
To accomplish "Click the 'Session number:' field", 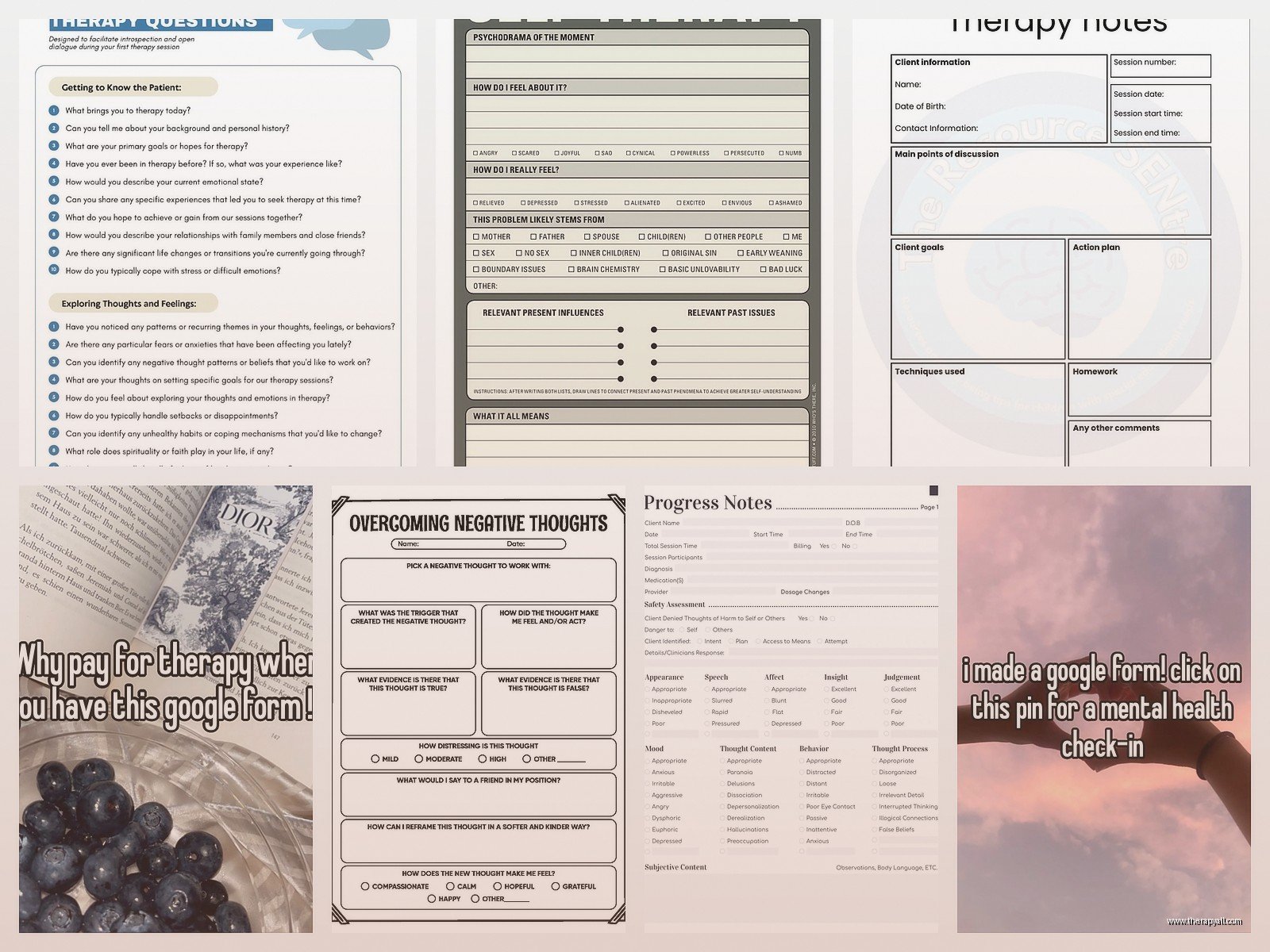I will (1160, 65).
